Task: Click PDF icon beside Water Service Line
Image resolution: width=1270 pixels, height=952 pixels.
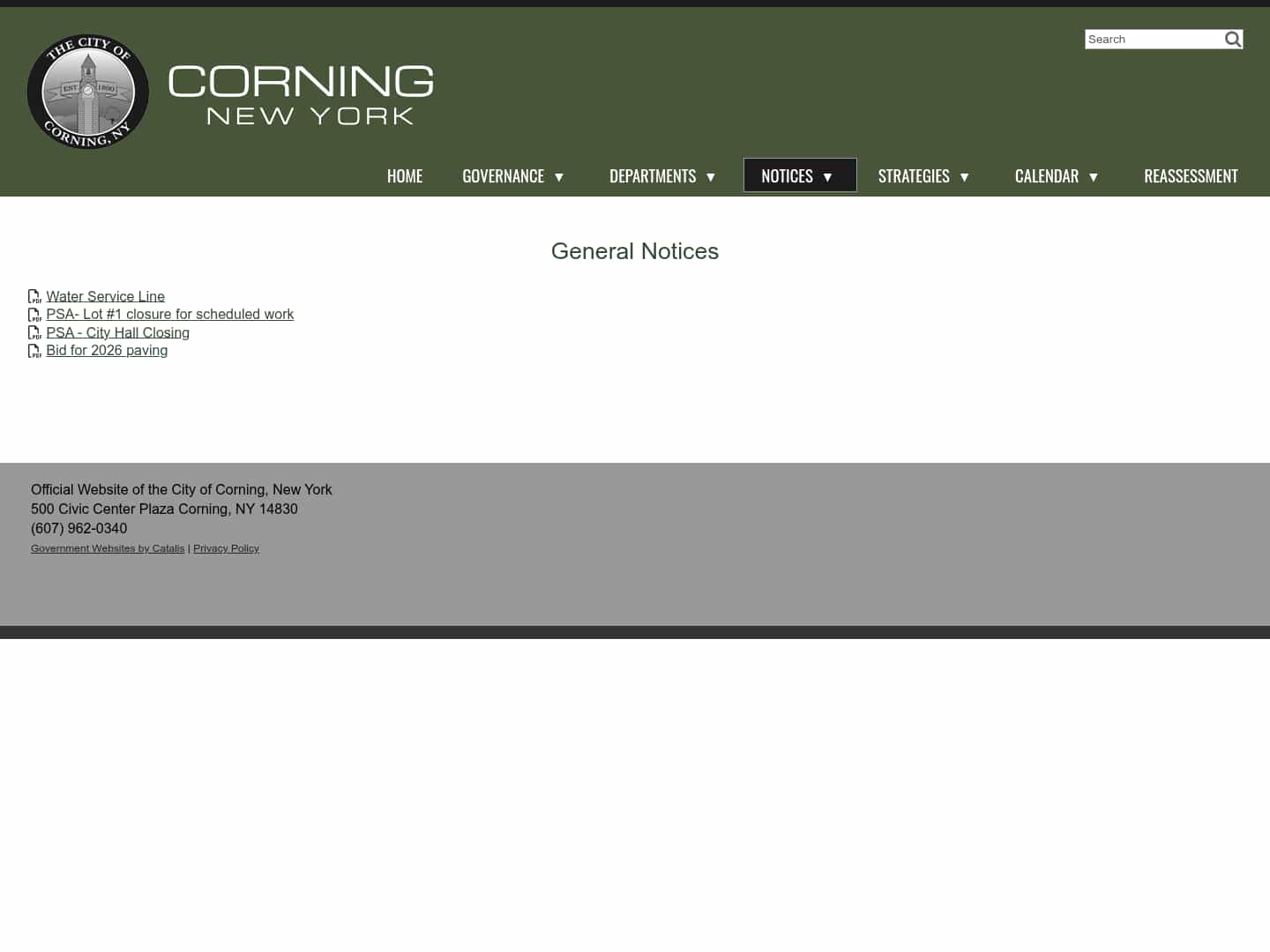Action: pyautogui.click(x=35, y=297)
